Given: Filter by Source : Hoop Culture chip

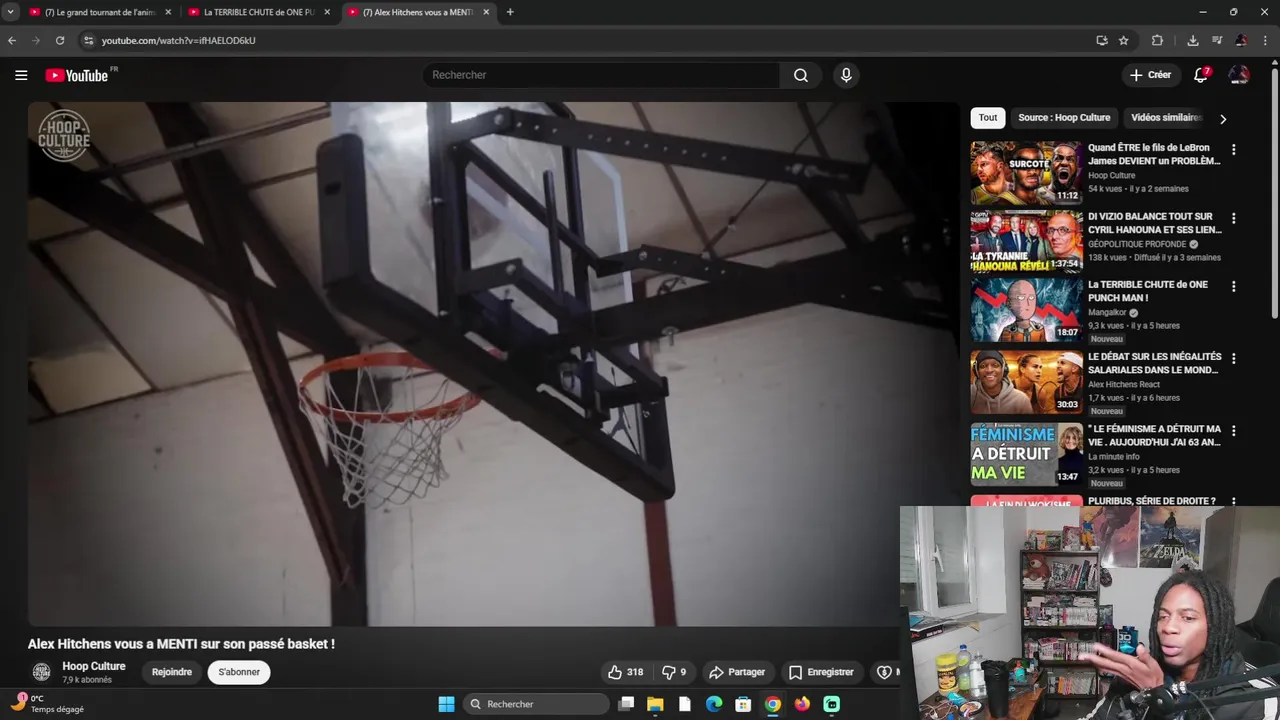Looking at the screenshot, I should pos(1064,118).
